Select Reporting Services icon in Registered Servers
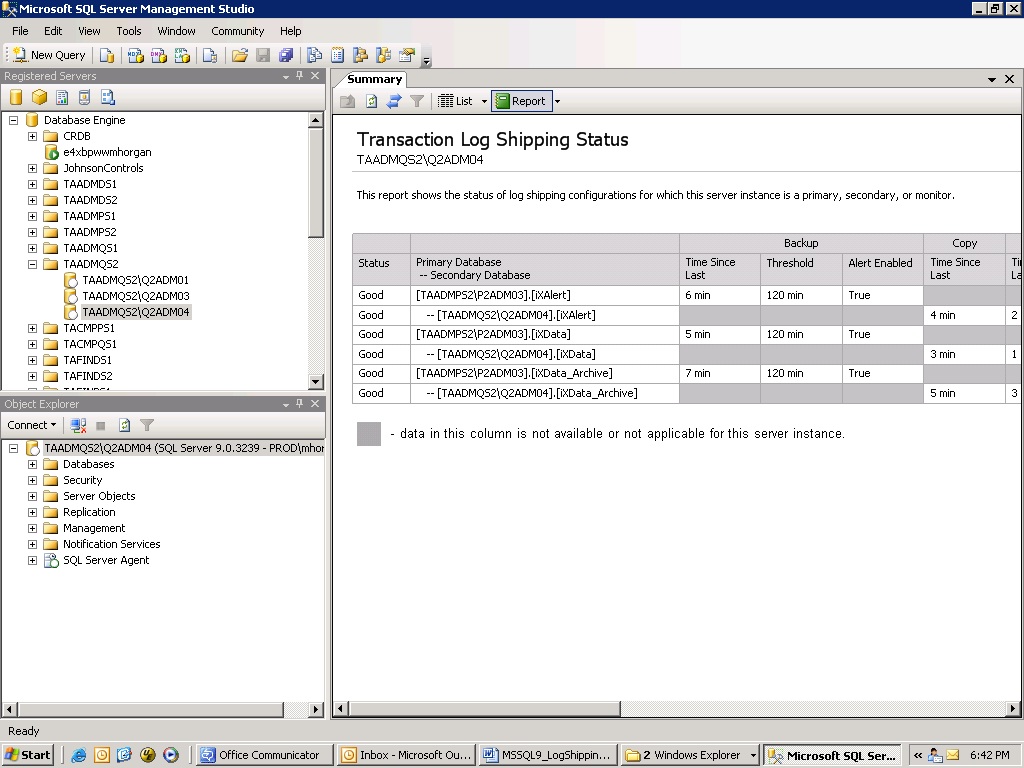The height and width of the screenshot is (768, 1024). pos(62,97)
